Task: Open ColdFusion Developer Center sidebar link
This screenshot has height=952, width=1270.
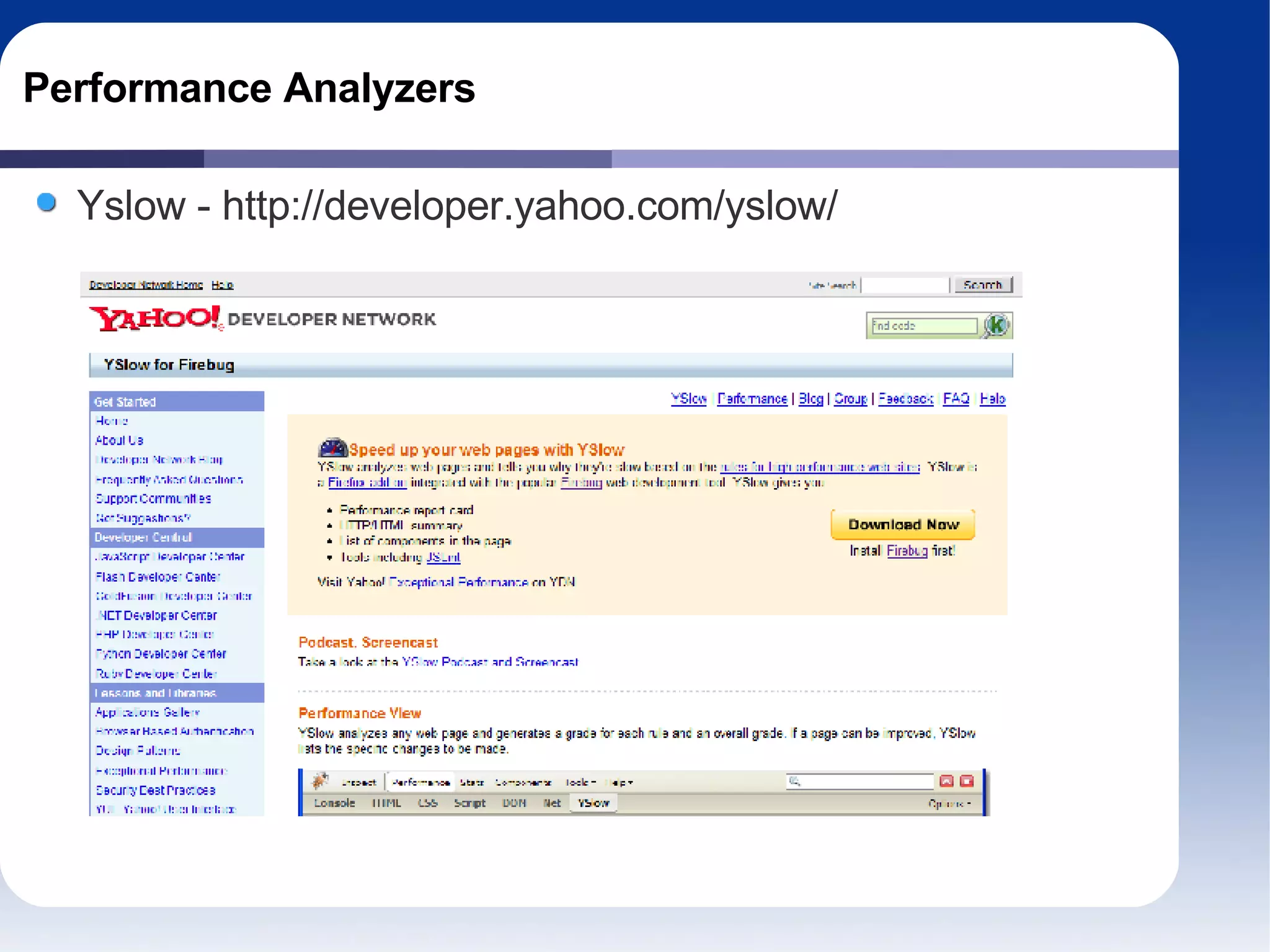Action: point(174,596)
